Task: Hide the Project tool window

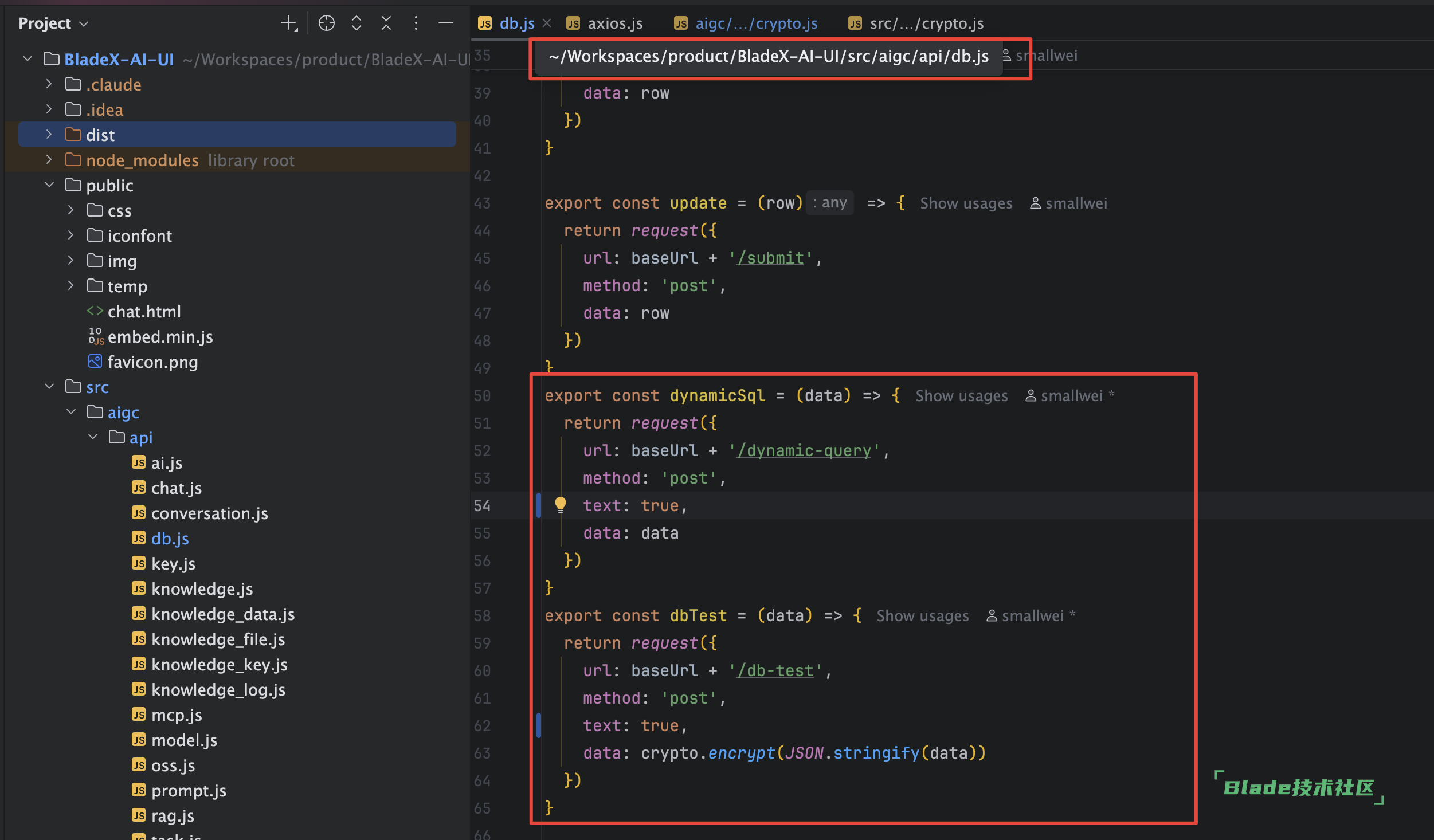Action: point(446,23)
